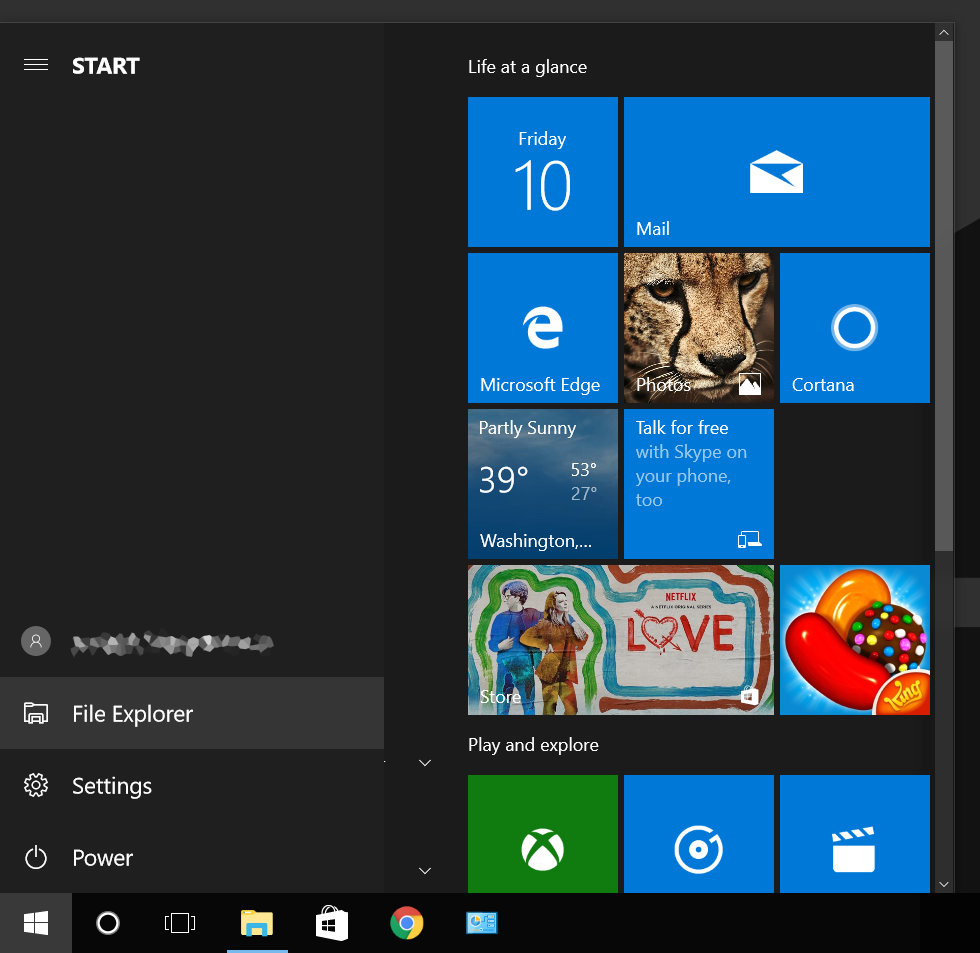Select the 'Play and explore' group header
Screen dimensions: 980x953
tap(533, 745)
